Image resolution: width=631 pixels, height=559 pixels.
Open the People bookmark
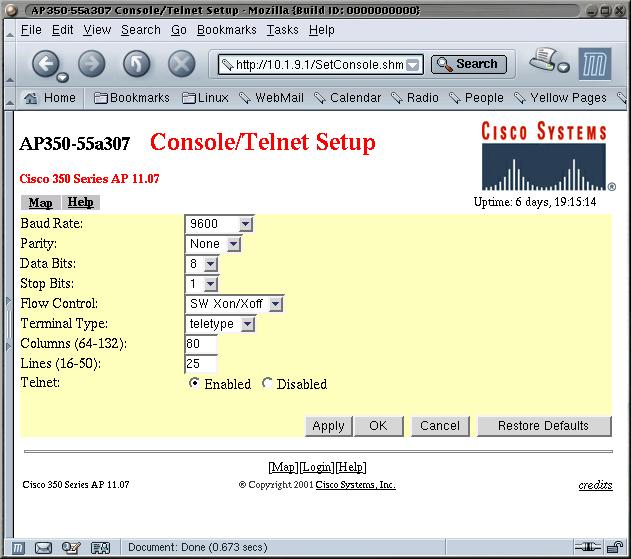point(476,98)
